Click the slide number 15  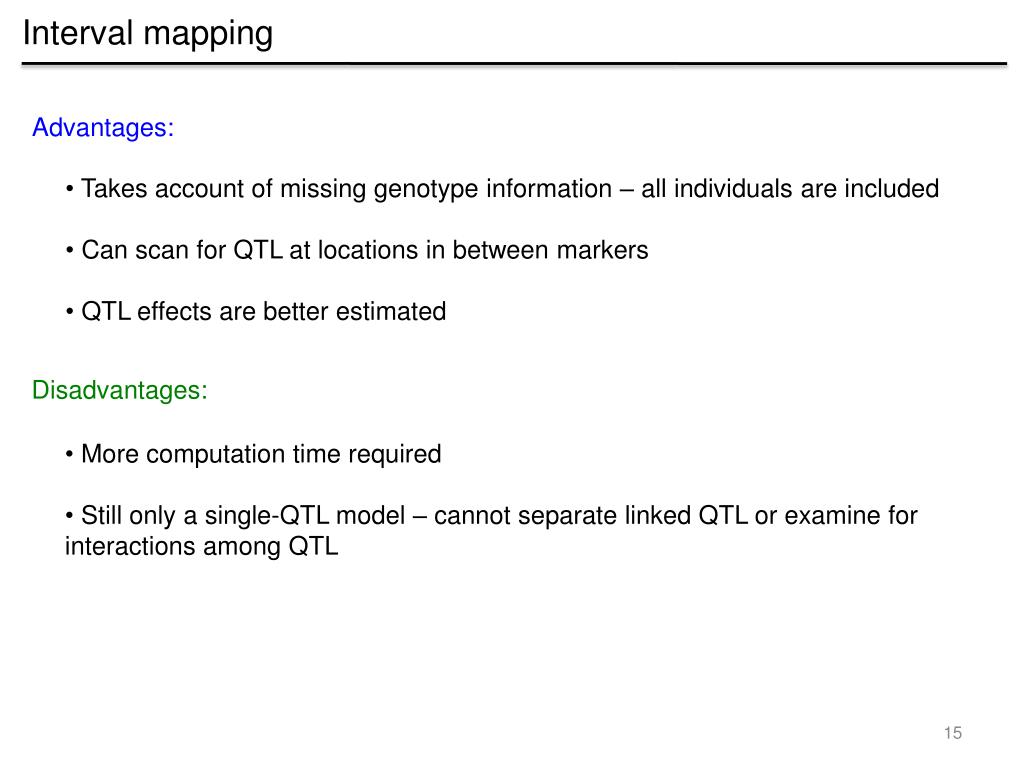click(953, 733)
